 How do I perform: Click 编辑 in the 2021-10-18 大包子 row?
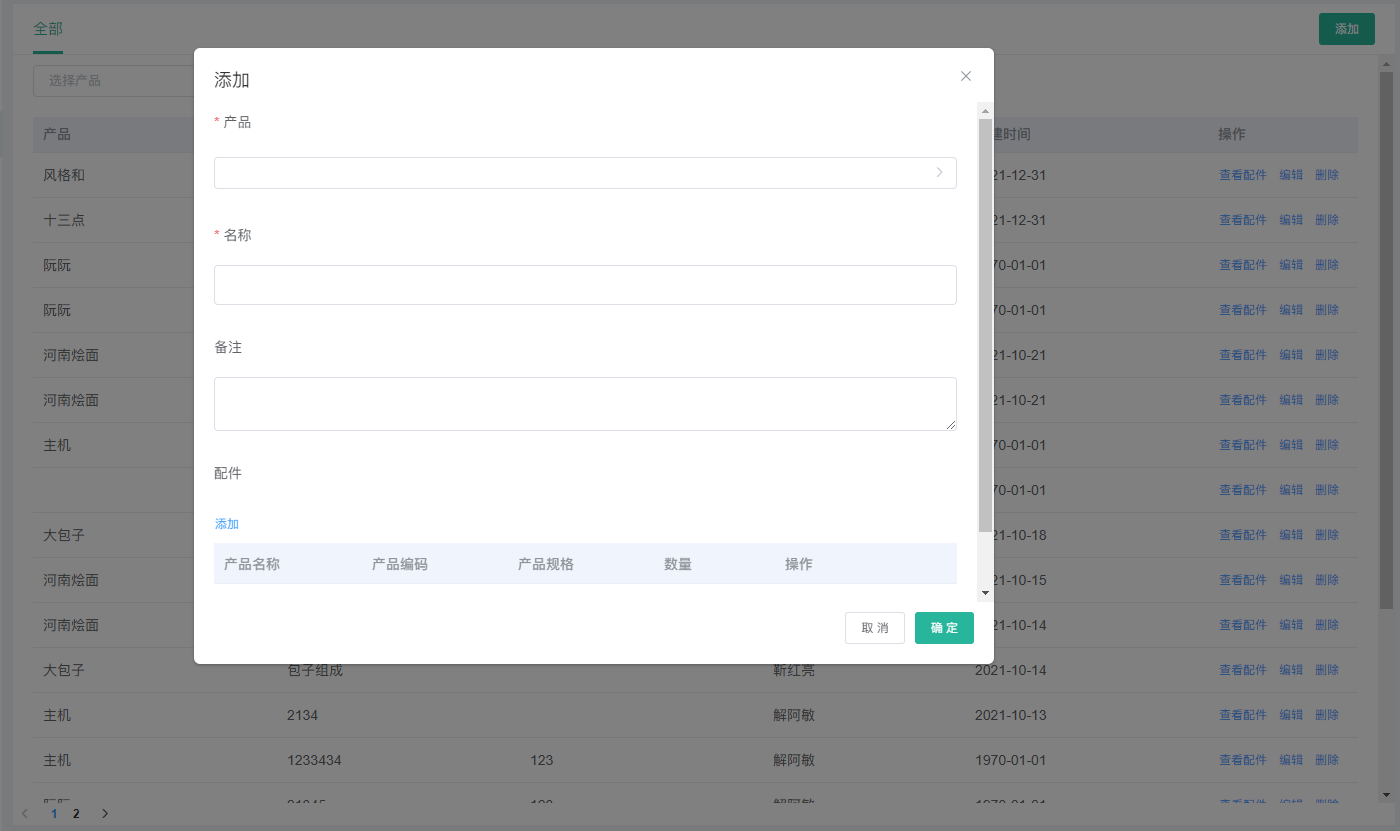coord(1291,535)
